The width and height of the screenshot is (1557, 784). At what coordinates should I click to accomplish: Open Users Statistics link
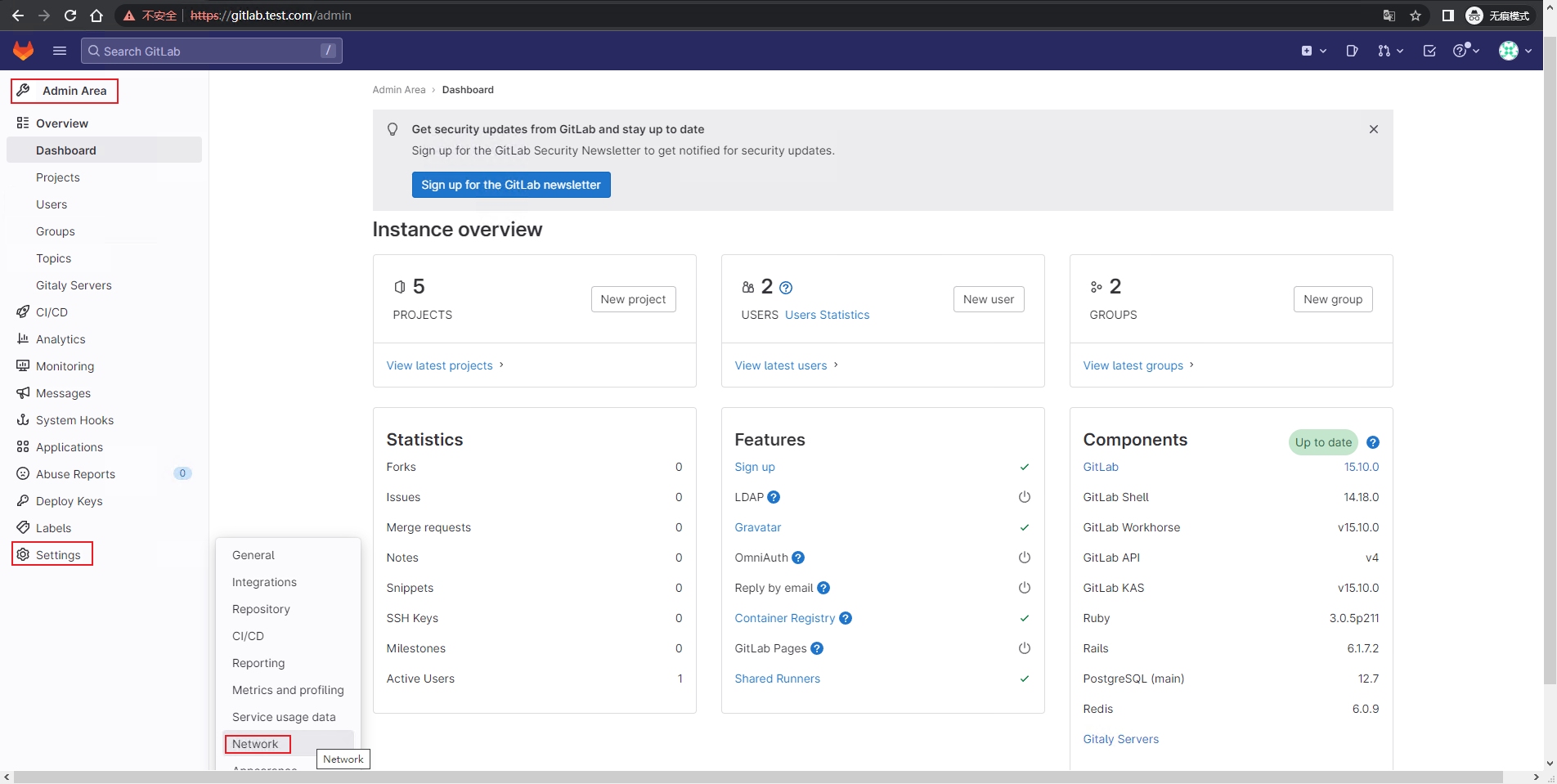coord(827,315)
